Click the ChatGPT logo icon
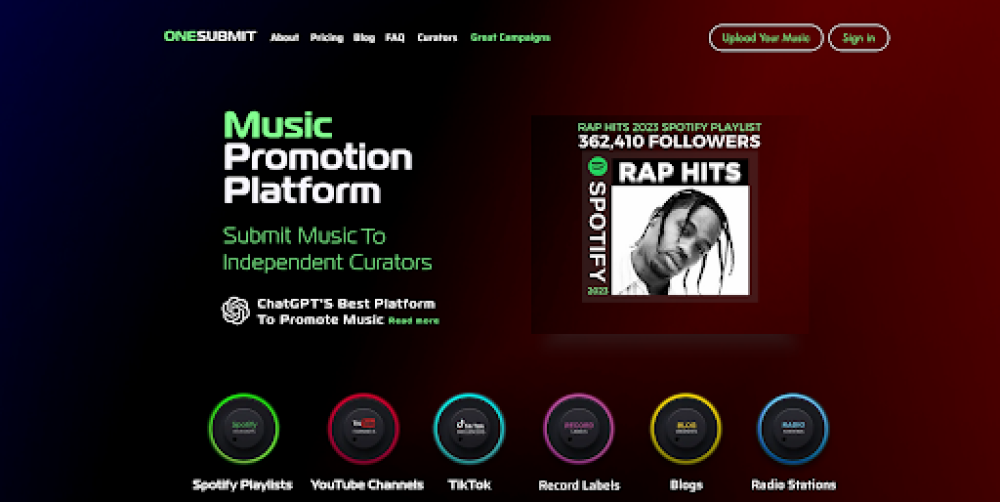This screenshot has height=502, width=1000. point(235,311)
